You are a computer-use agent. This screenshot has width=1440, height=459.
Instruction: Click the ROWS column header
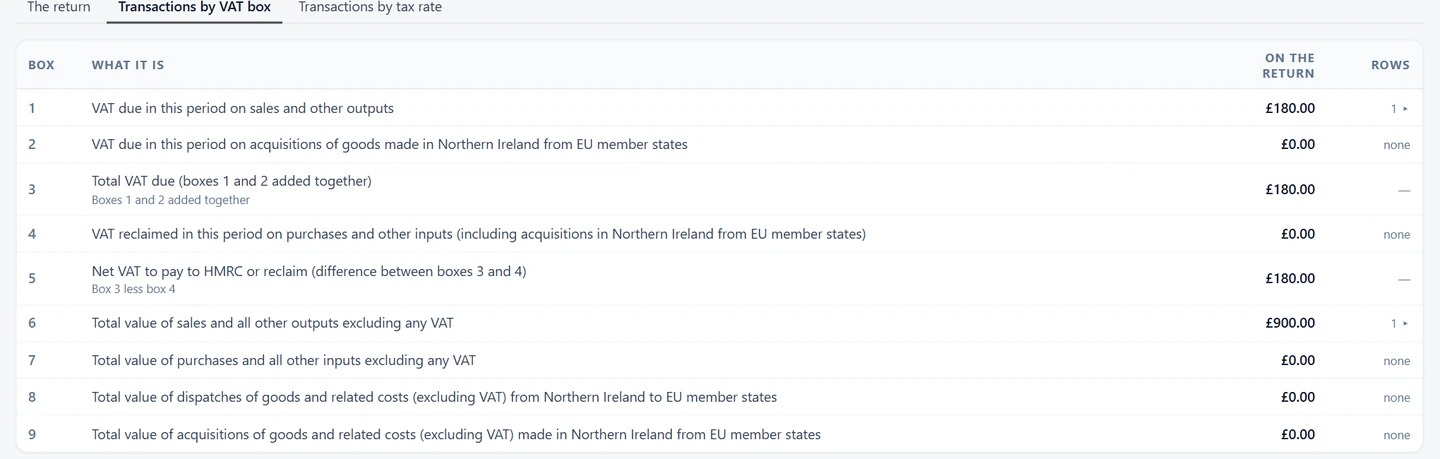tap(1390, 65)
